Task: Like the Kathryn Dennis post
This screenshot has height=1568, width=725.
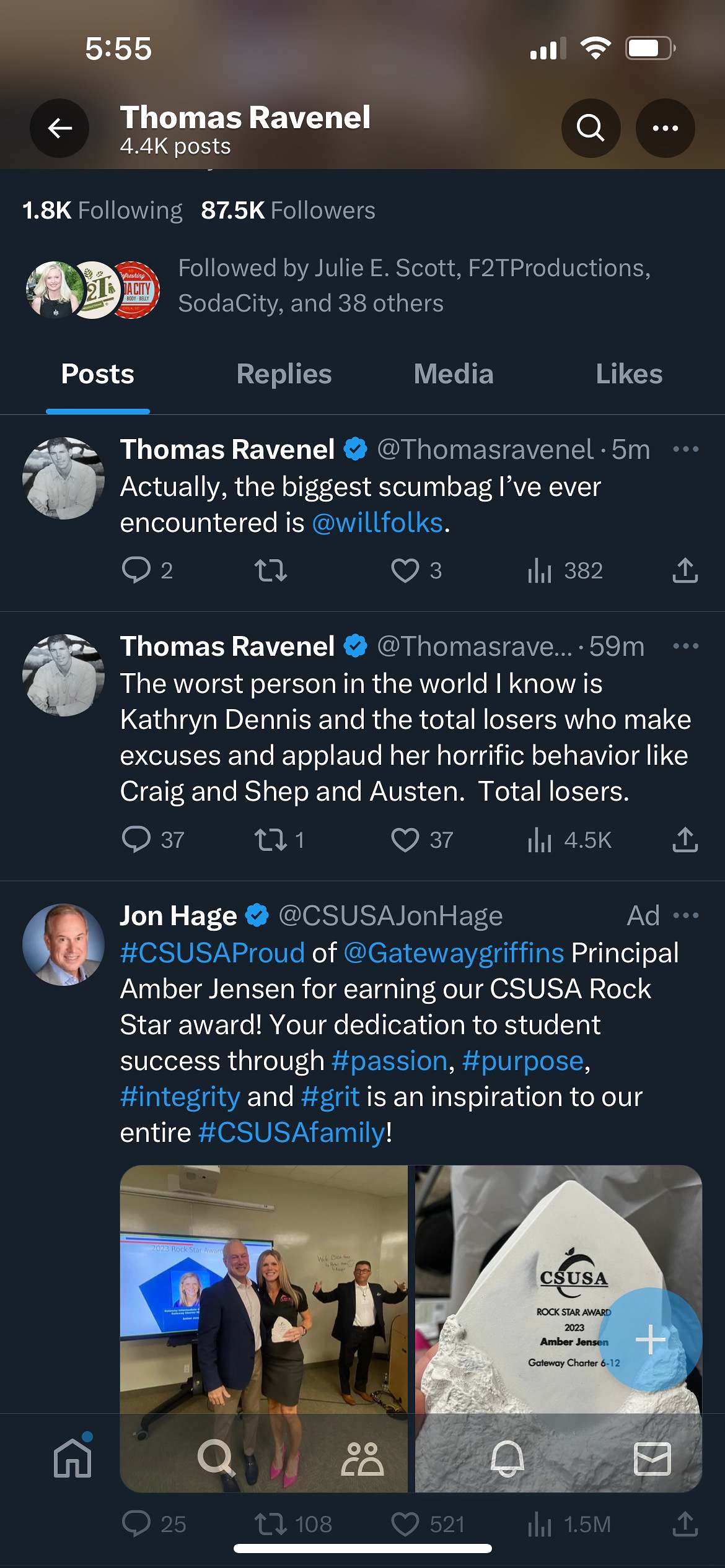Action: 405,840
